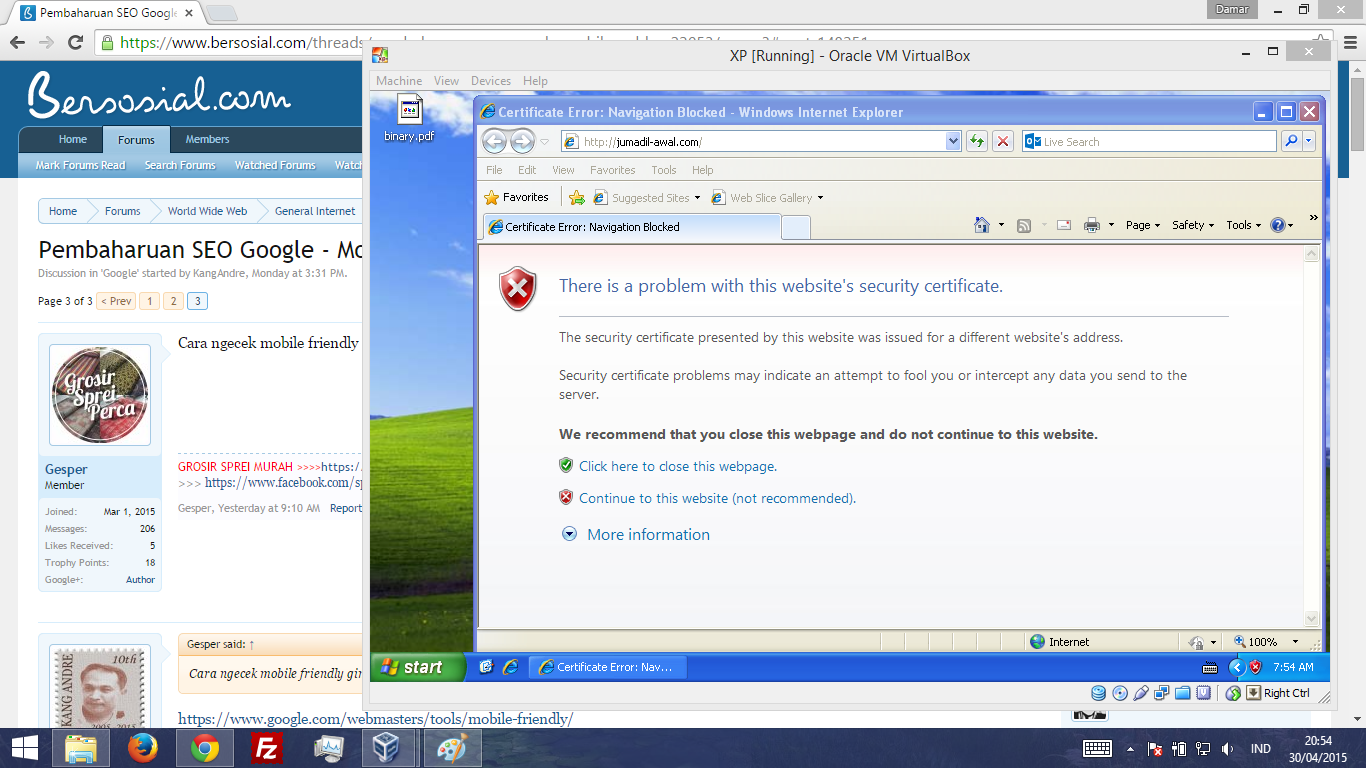Click VirtualBox optical disc status icon
The height and width of the screenshot is (768, 1366).
[x=1120, y=693]
